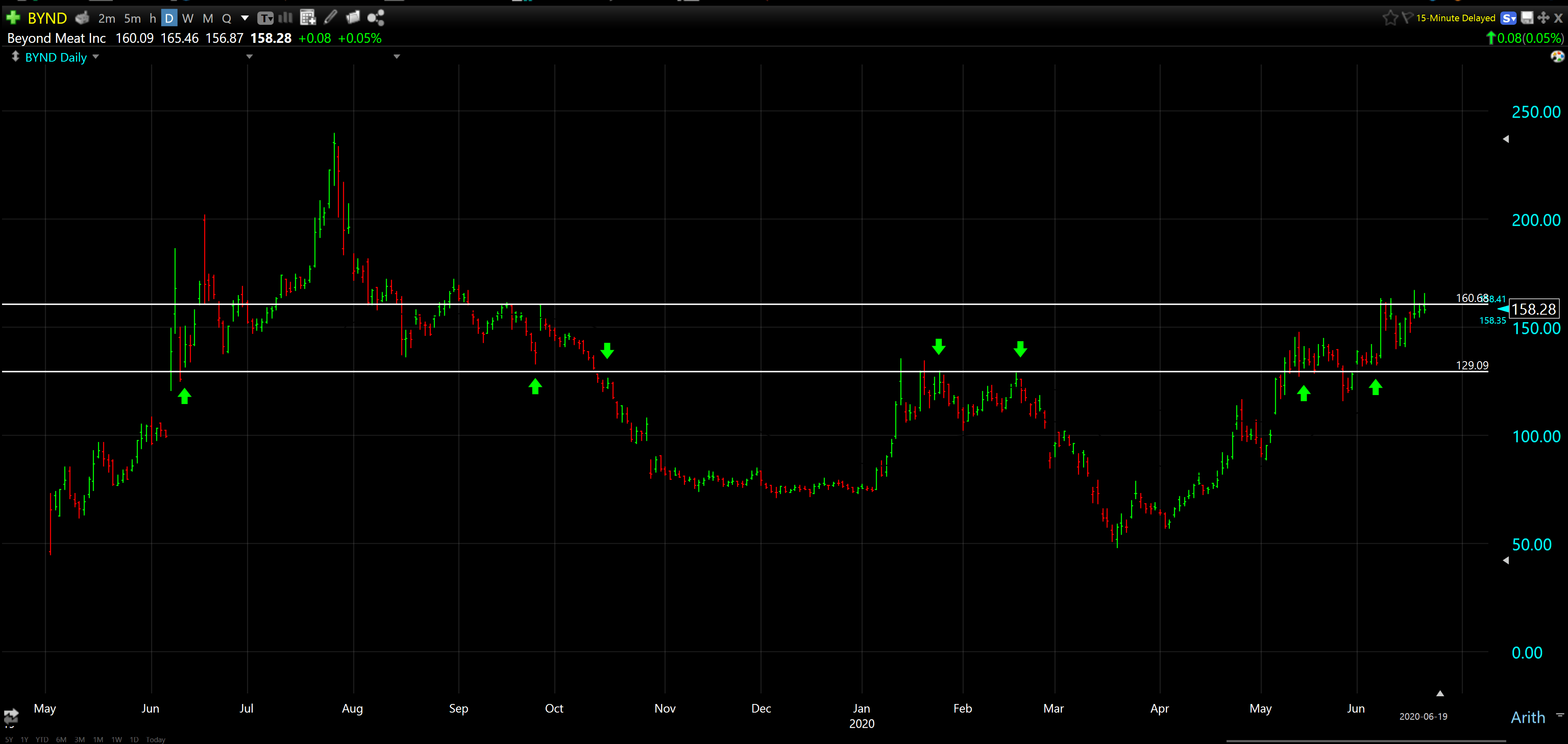Click the up-down pane arrow beside BYND Daily

(x=15, y=57)
